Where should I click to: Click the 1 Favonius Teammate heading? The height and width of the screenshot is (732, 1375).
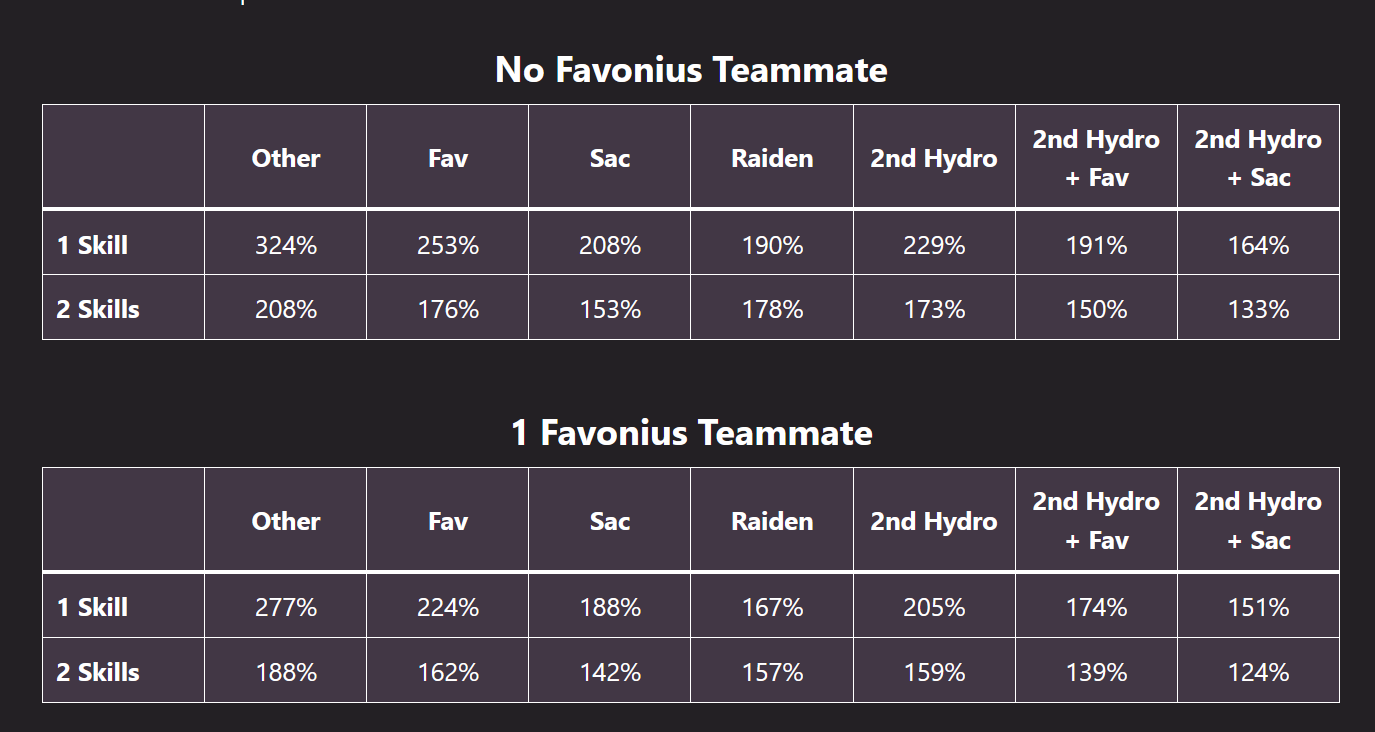(x=691, y=433)
